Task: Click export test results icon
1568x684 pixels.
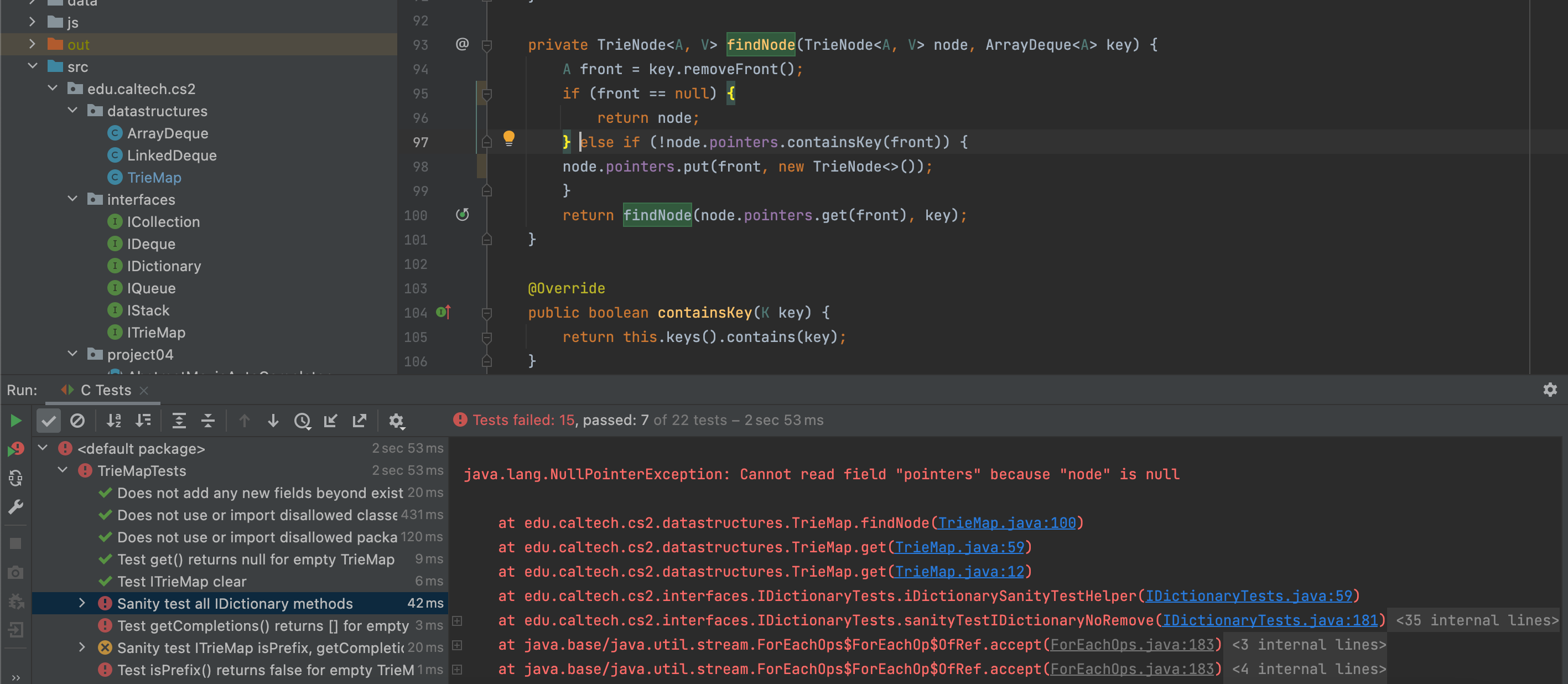Action: tap(360, 421)
